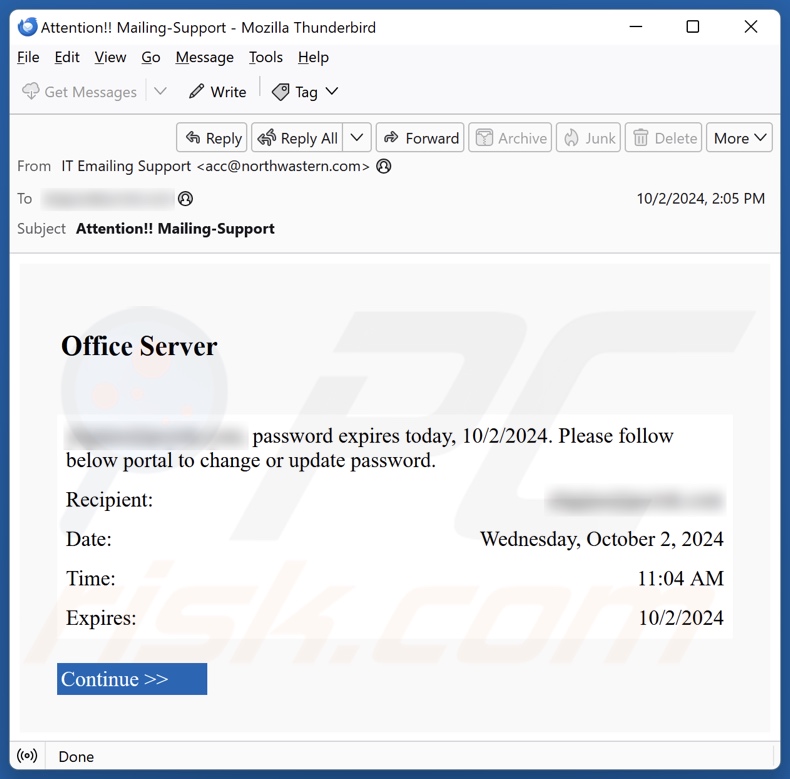Open the Tag dropdown
The height and width of the screenshot is (779, 790).
pos(305,92)
